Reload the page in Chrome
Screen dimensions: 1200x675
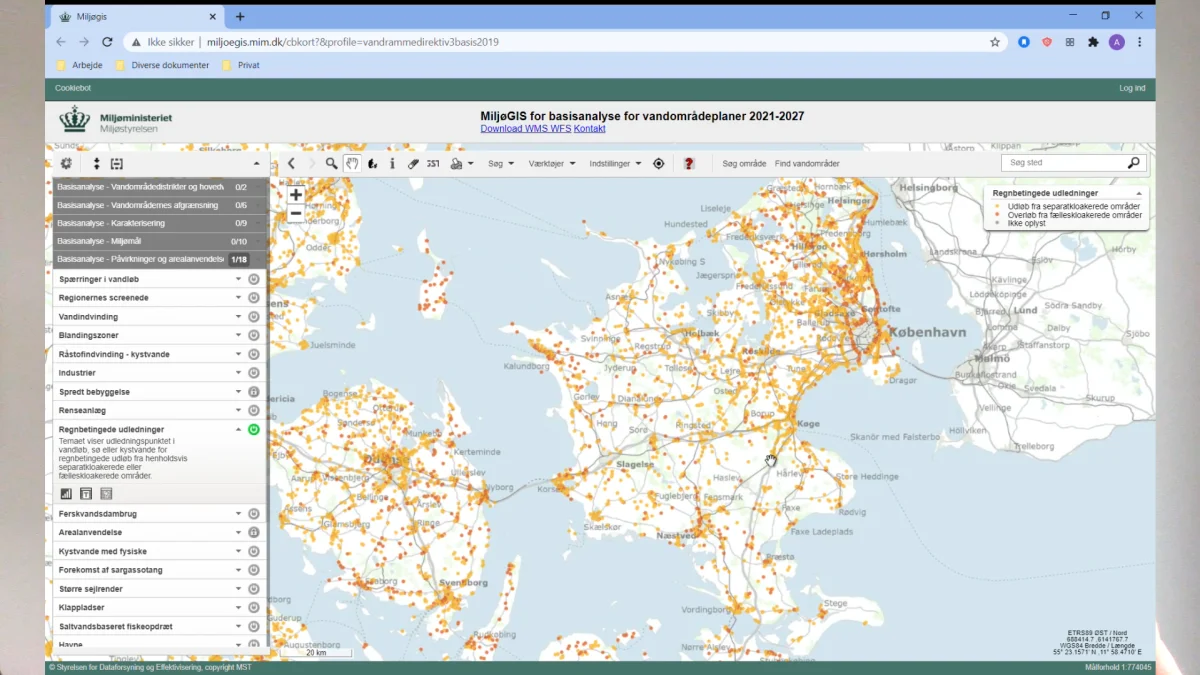tap(107, 42)
